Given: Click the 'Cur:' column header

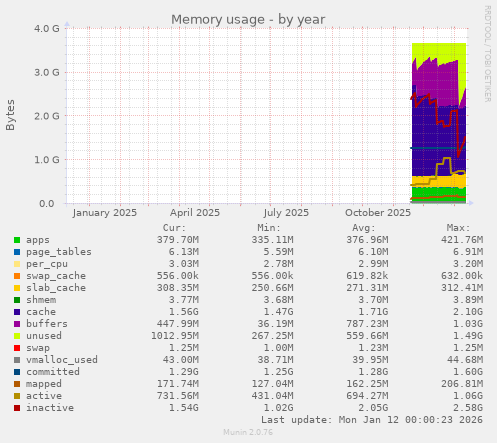Looking at the screenshot, I should point(174,228).
